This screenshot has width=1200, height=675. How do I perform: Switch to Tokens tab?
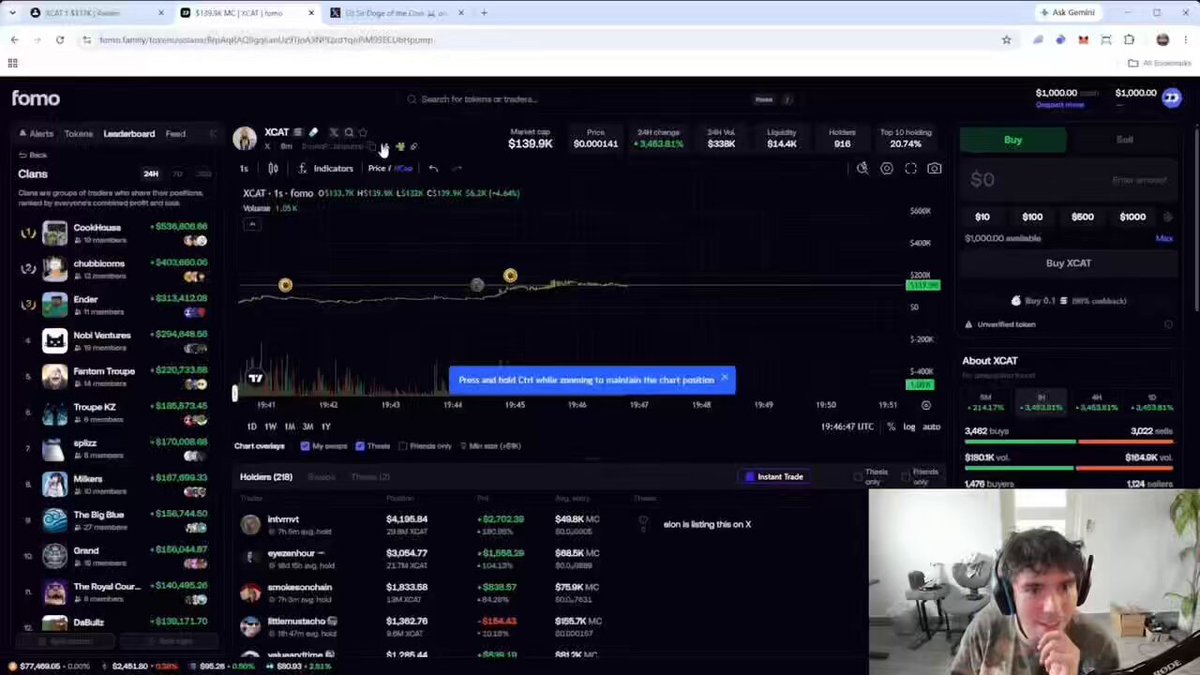(x=78, y=133)
